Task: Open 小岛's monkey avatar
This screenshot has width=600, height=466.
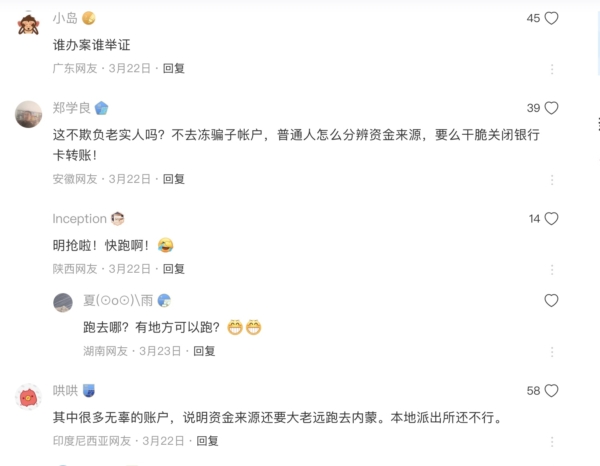Action: click(x=29, y=23)
